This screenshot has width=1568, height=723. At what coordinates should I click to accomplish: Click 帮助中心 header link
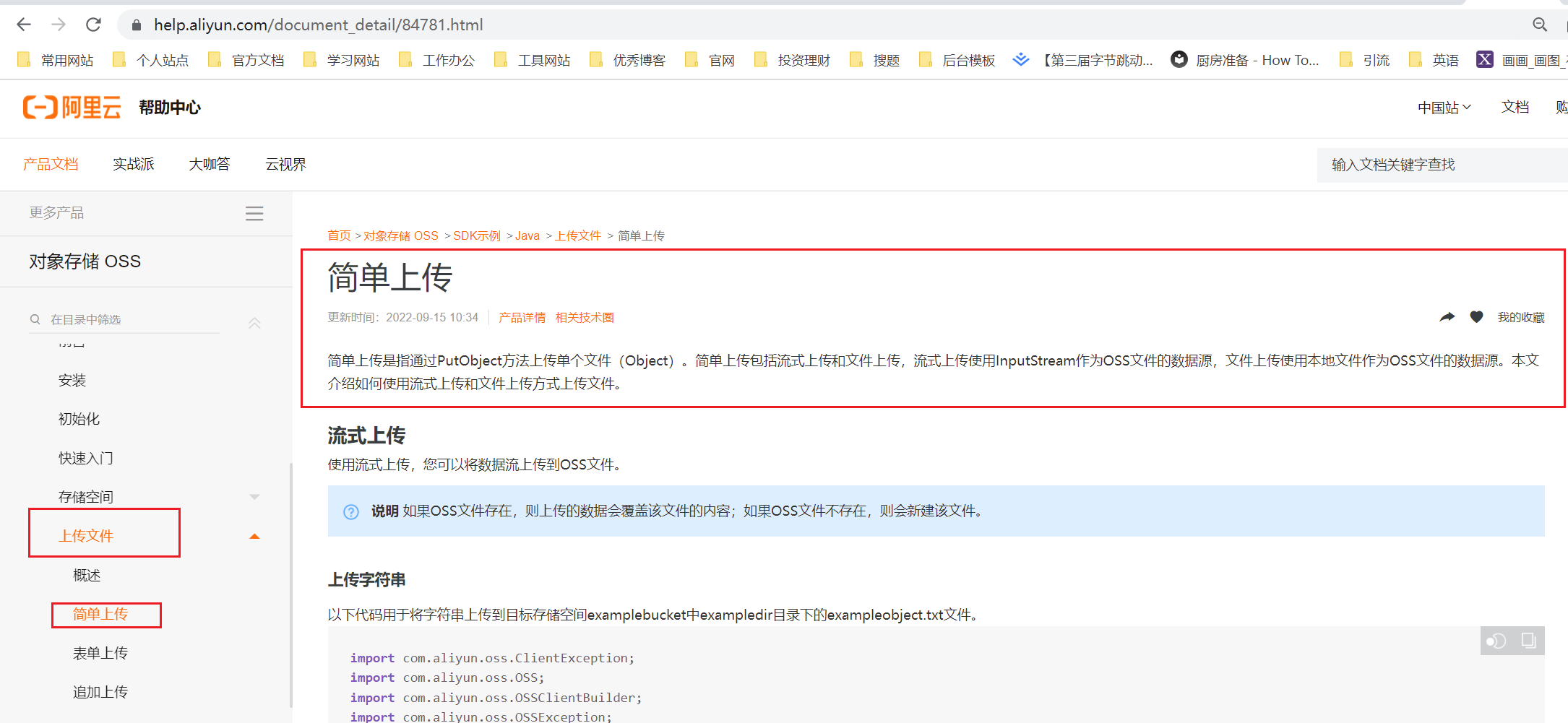click(x=170, y=108)
